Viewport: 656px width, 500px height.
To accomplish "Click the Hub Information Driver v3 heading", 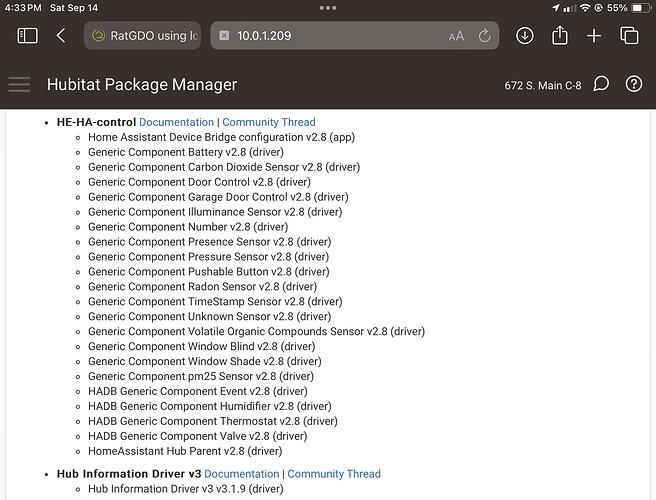I will click(129, 474).
